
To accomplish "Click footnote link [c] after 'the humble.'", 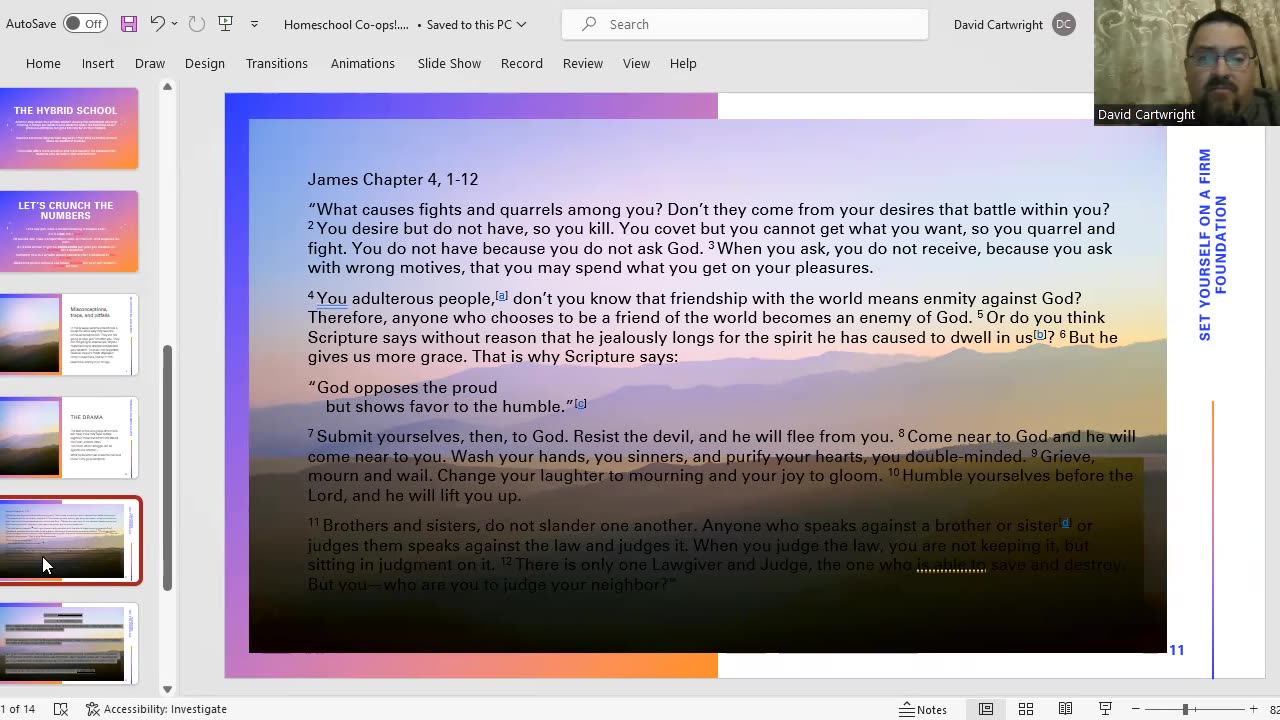I will 580,404.
